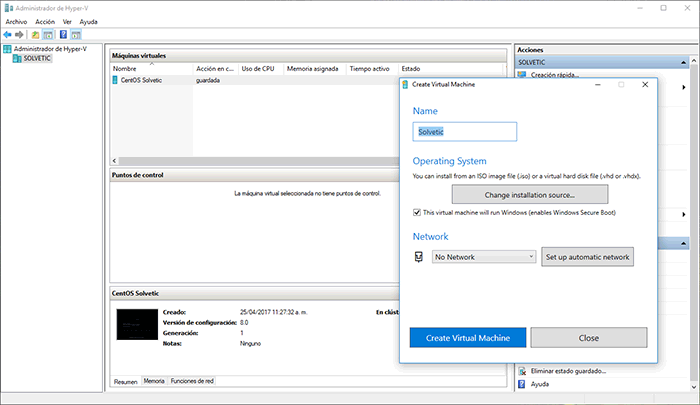Uncheck 'This virtual machine will run Windows'
The image size is (700, 405).
[x=417, y=213]
